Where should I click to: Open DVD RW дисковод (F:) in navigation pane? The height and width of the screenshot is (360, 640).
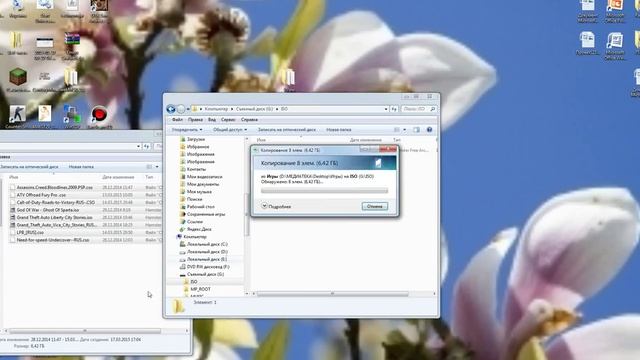[208, 267]
